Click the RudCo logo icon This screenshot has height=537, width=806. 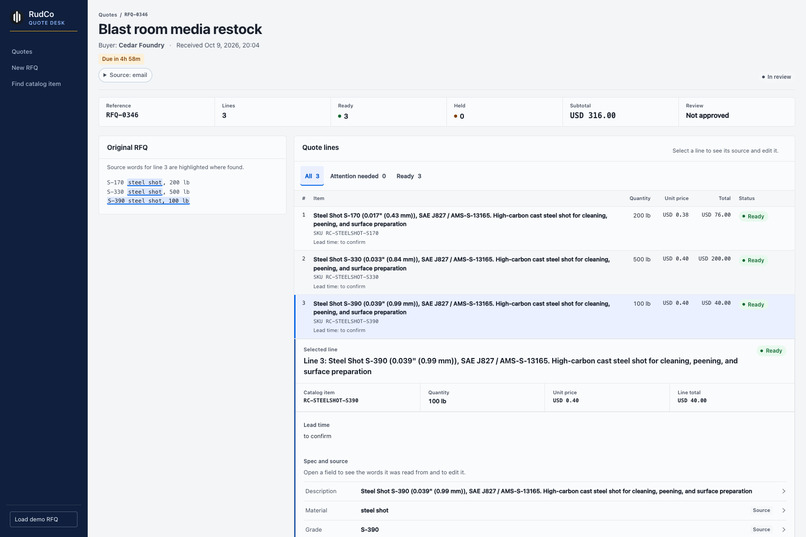[x=17, y=17]
